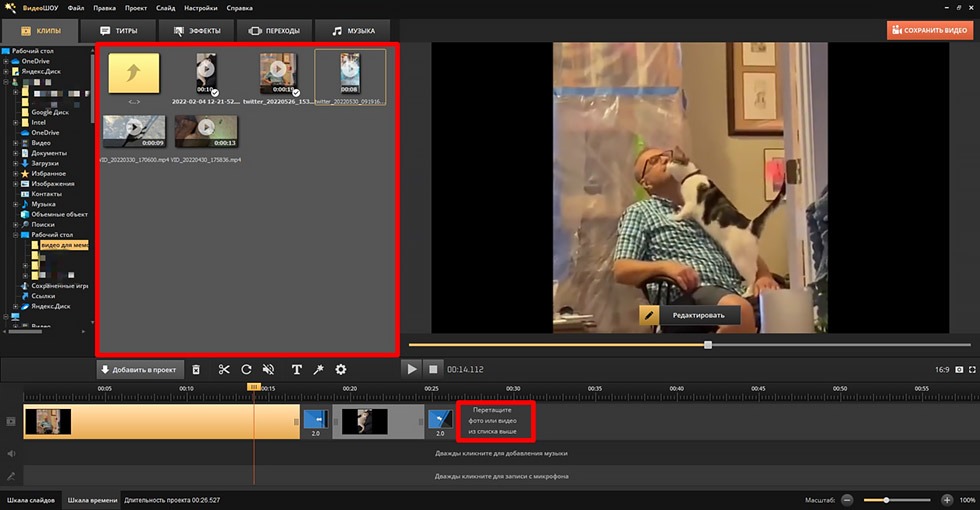Take a snapshot of the preview frame
Image resolution: width=980 pixels, height=510 pixels.
(959, 369)
